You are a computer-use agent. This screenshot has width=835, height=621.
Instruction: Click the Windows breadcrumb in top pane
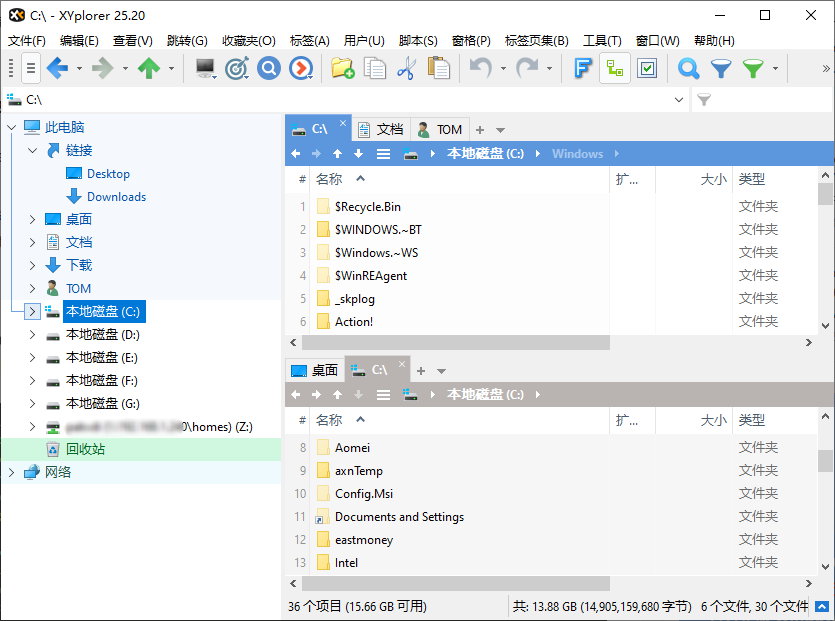577,154
